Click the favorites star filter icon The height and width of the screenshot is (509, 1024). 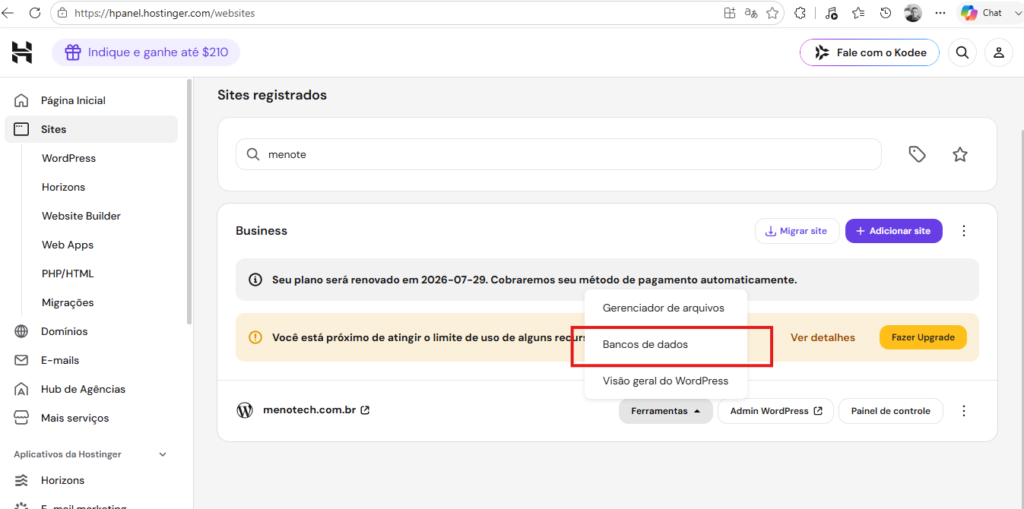(959, 154)
